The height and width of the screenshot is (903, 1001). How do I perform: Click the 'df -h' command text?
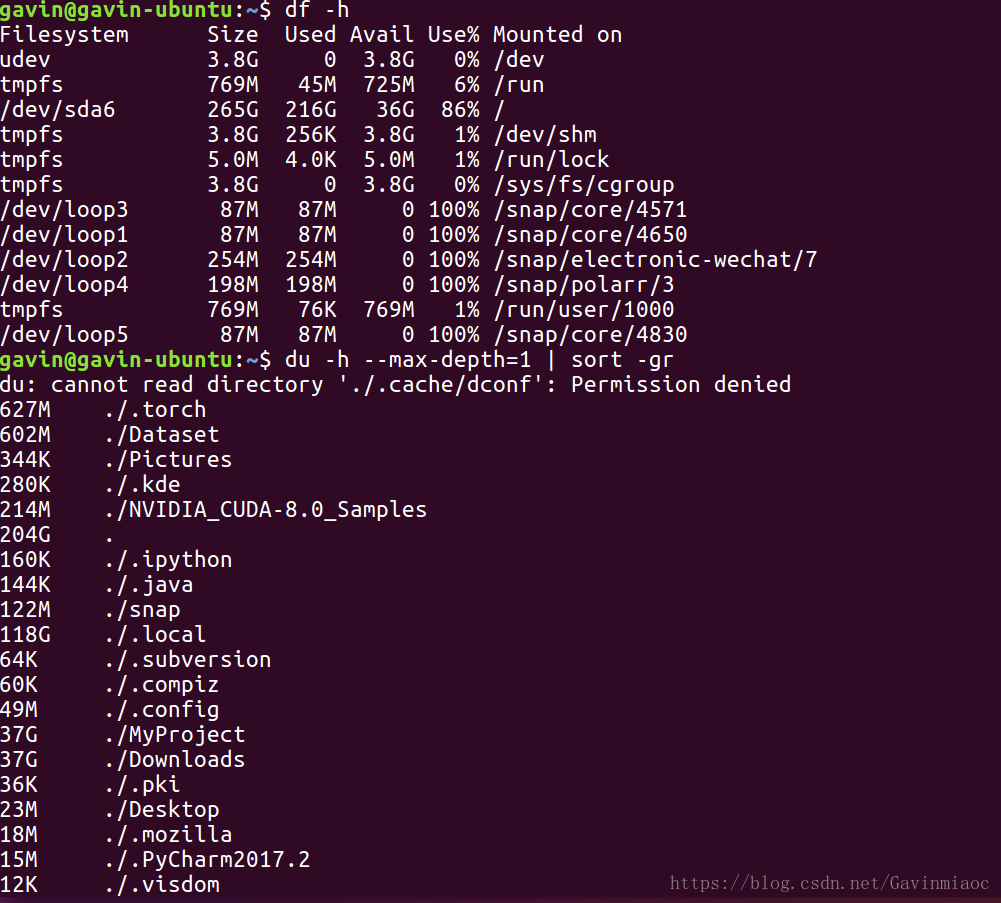(x=317, y=10)
